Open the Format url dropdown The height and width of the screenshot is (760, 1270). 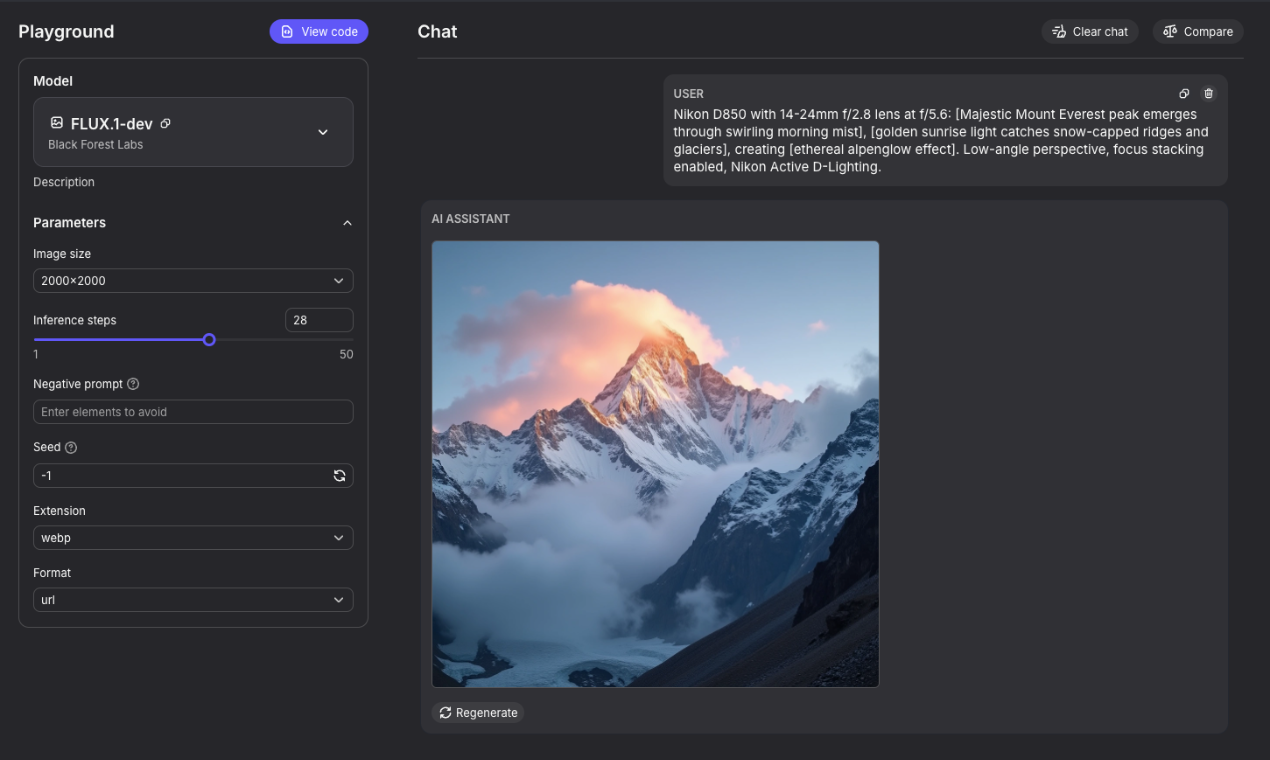(x=193, y=600)
